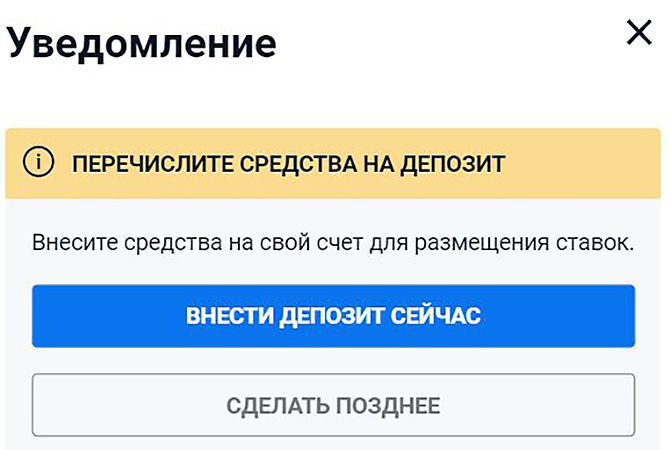The image size is (671, 450).
Task: Click the word ДЕПОЗИТ in the yellow banner
Action: (x=455, y=163)
